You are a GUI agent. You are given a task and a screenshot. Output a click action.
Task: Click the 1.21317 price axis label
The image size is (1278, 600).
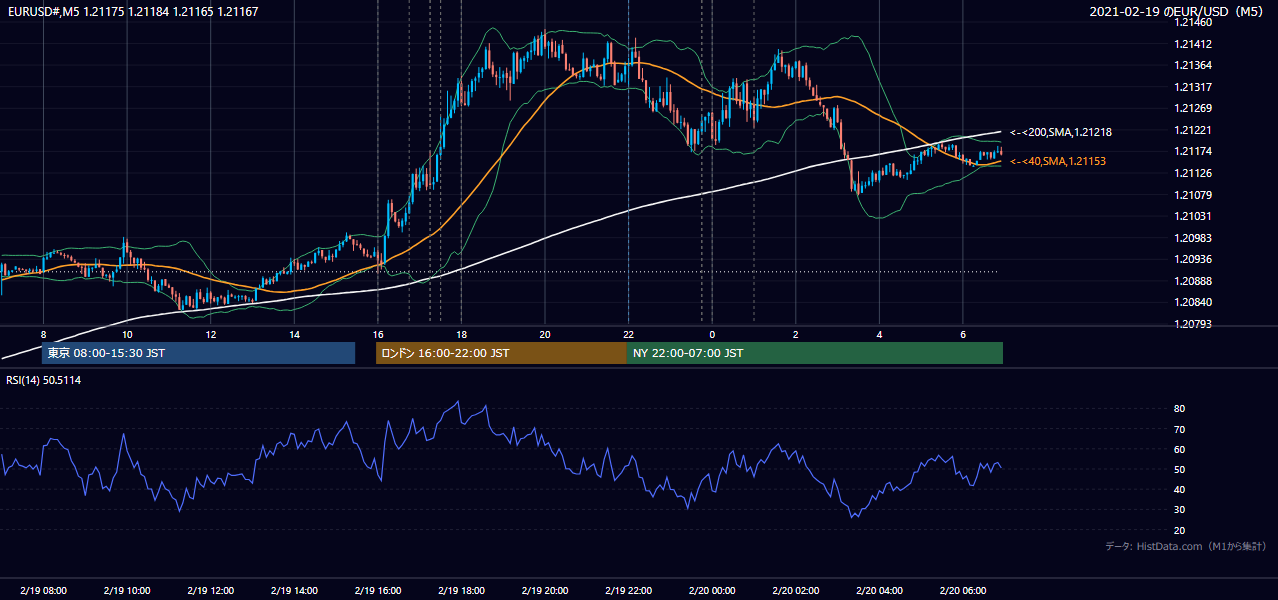tap(1194, 87)
